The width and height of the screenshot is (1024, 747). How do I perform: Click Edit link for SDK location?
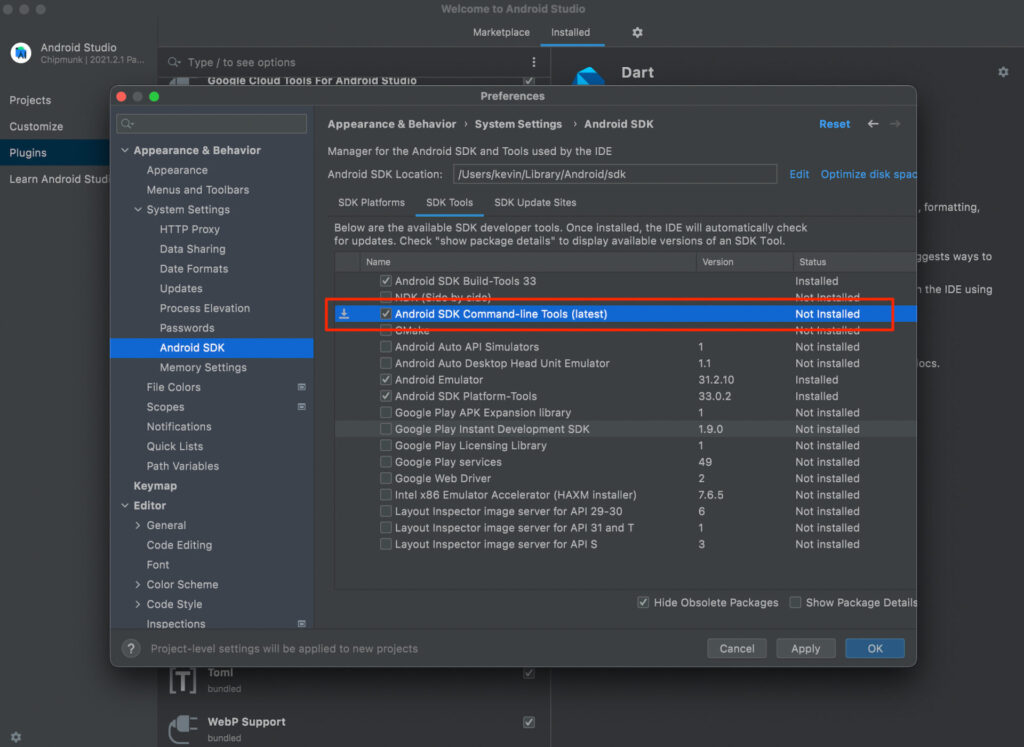(x=799, y=174)
